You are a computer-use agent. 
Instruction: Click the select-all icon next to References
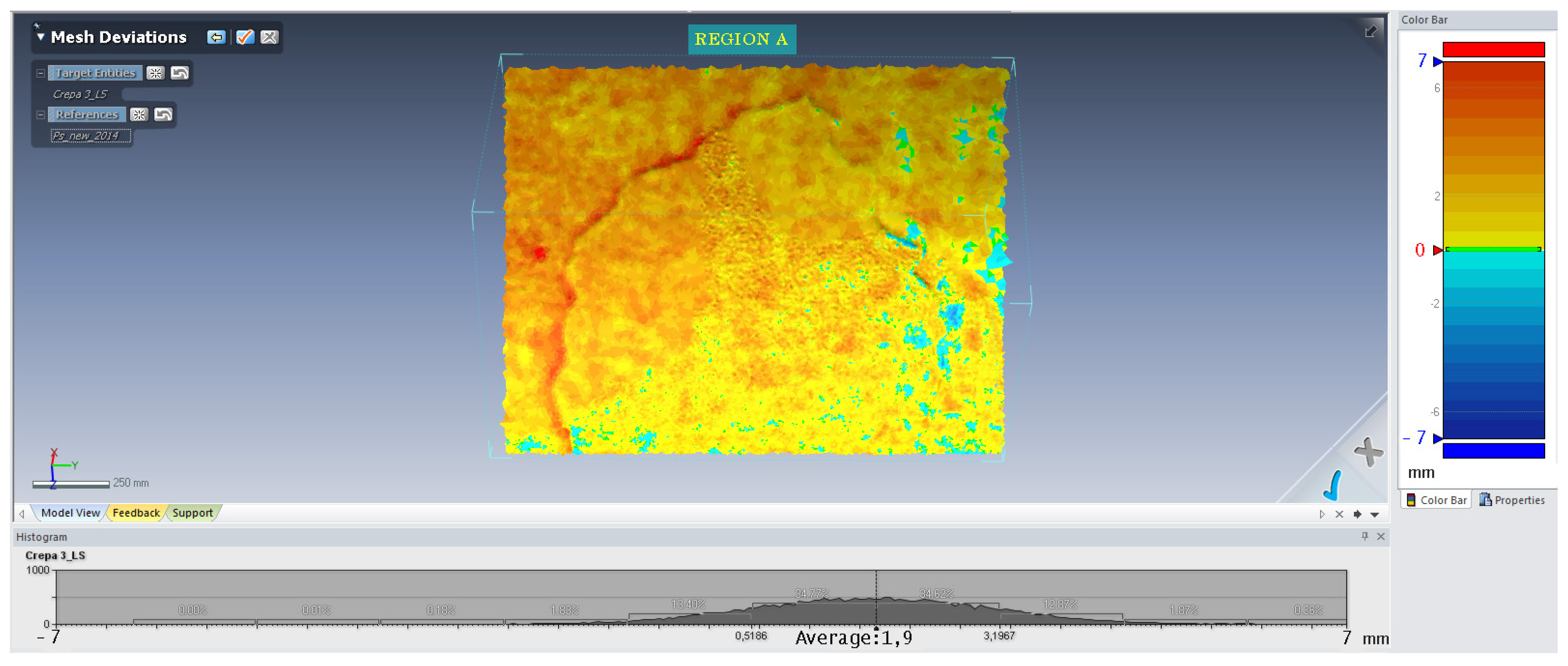pos(139,115)
